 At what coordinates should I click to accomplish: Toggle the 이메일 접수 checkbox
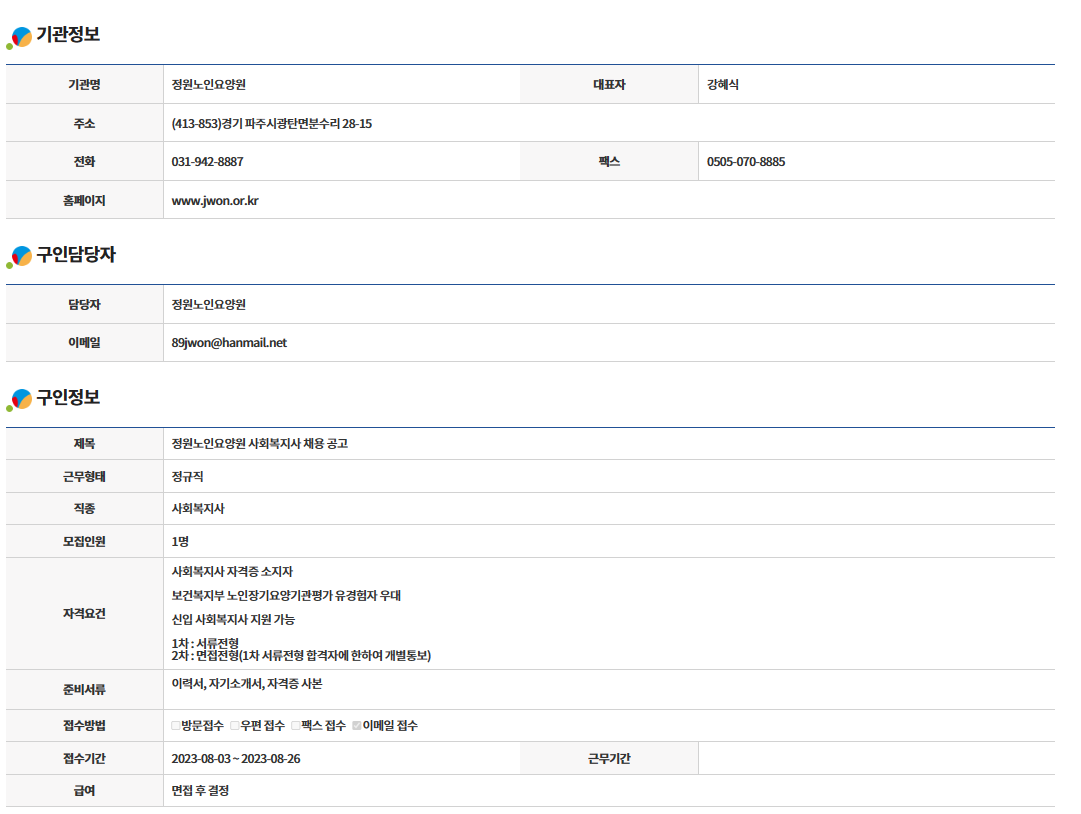pyautogui.click(x=357, y=726)
